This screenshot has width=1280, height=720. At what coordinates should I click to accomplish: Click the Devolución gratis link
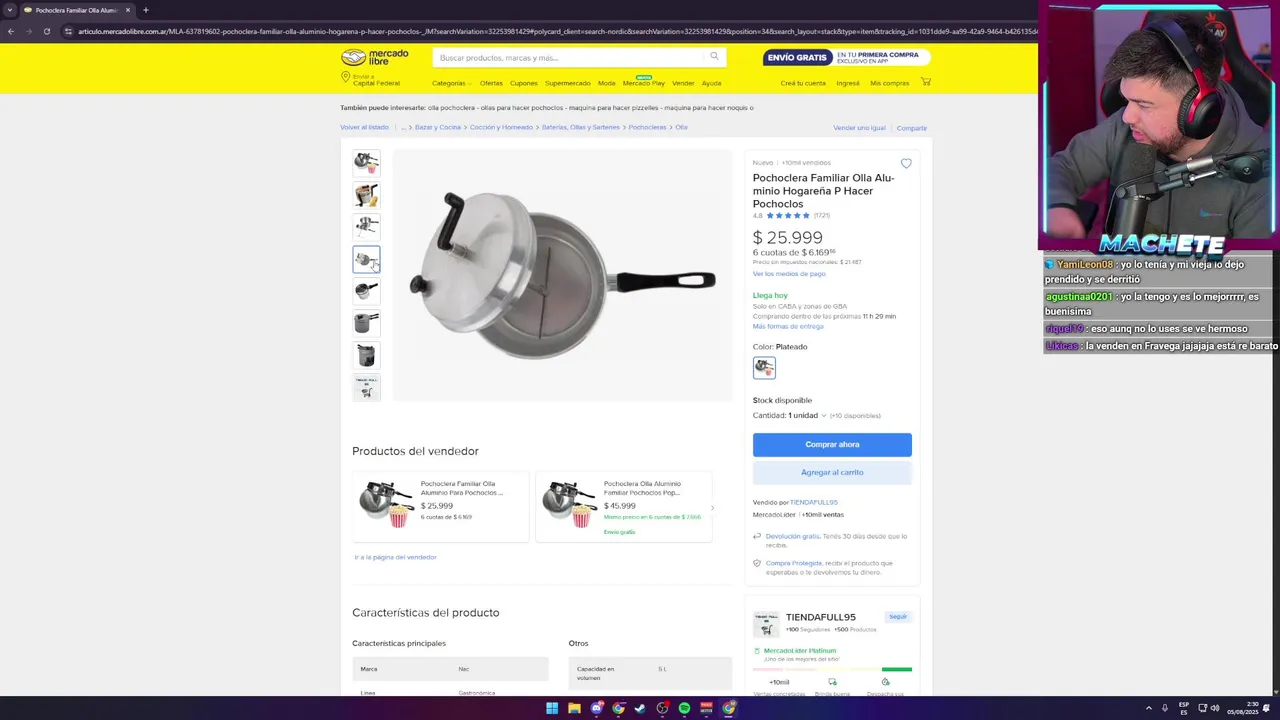click(793, 536)
